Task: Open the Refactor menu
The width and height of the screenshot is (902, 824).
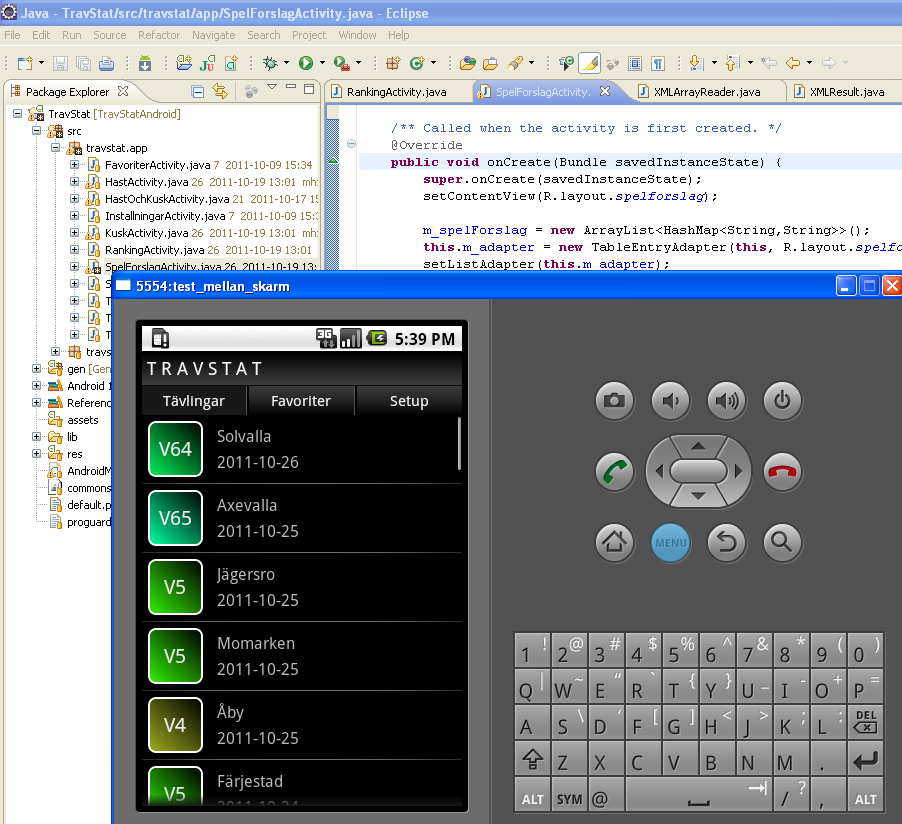Action: coord(159,35)
